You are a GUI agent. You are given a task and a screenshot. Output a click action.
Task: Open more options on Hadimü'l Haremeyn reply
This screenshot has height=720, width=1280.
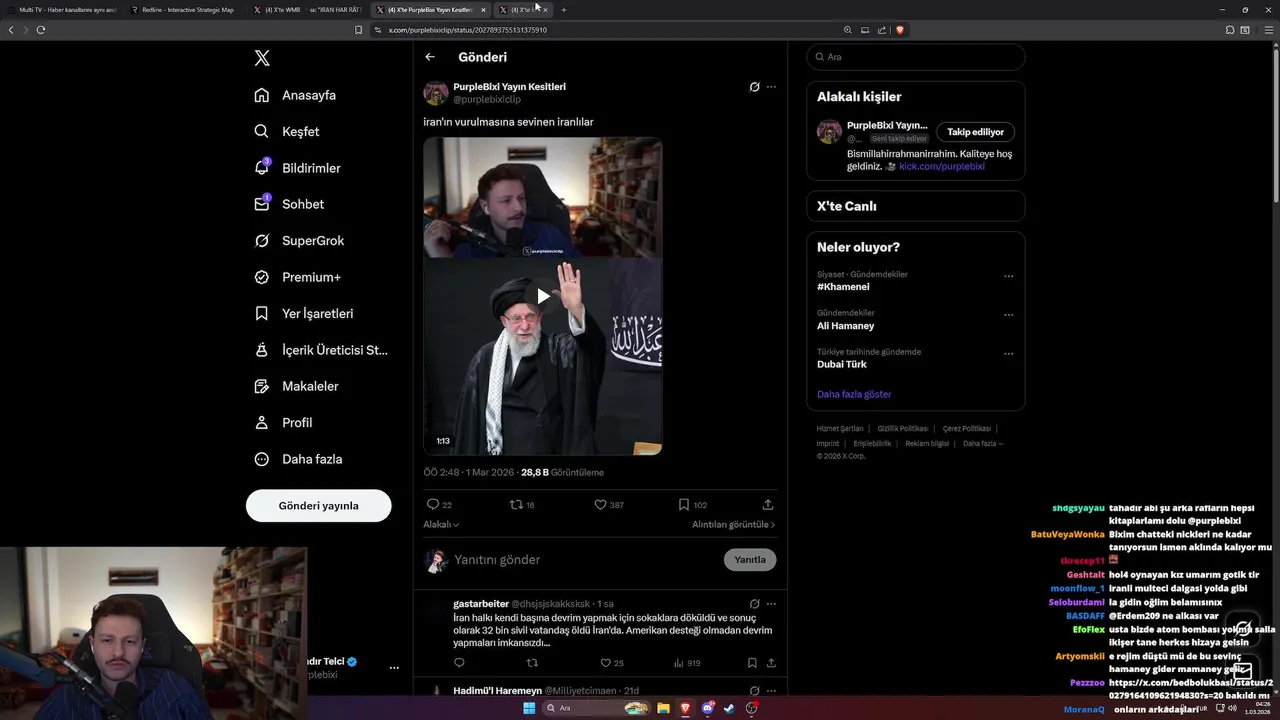[771, 691]
